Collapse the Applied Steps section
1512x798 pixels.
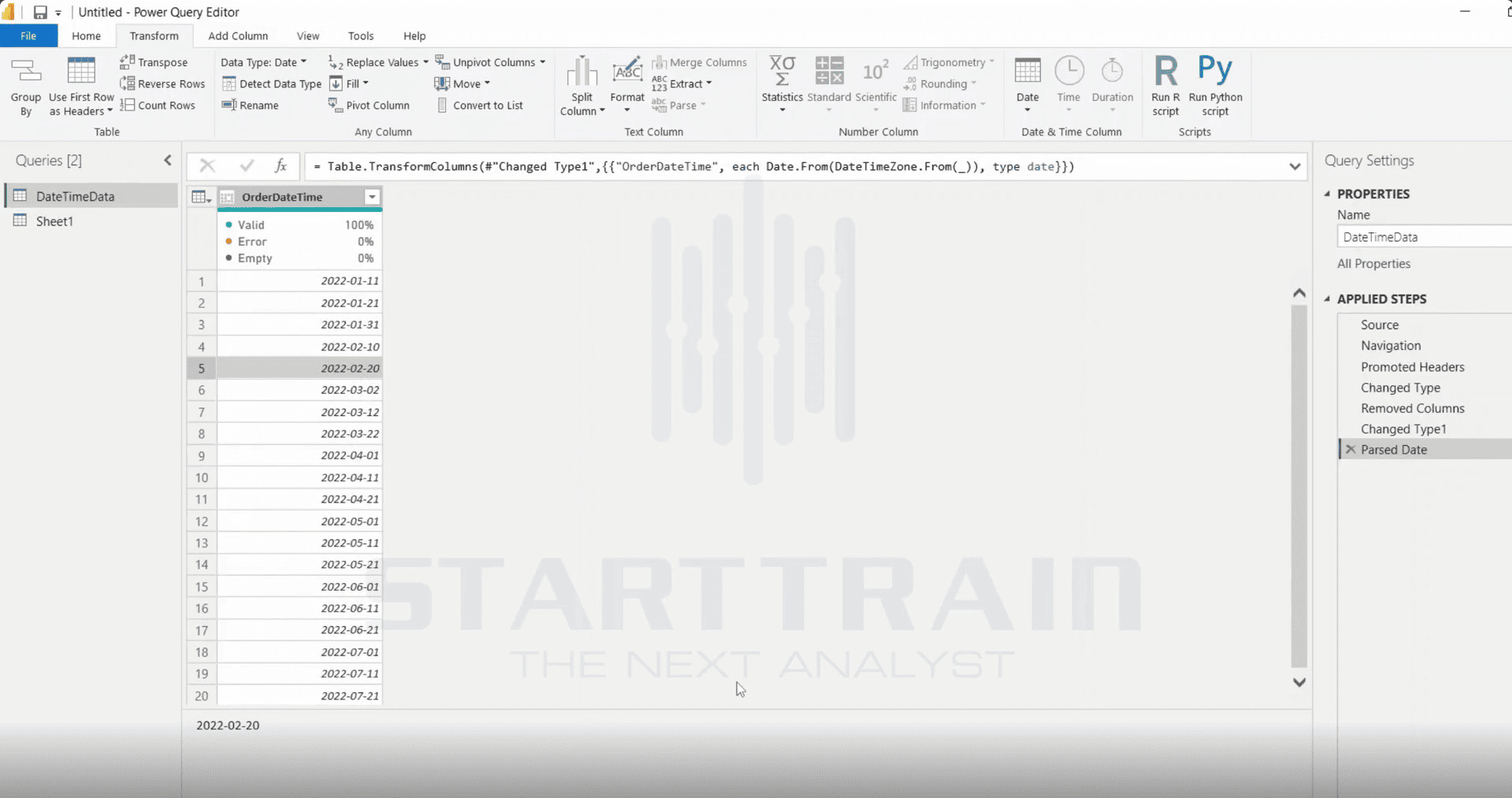[x=1328, y=299]
